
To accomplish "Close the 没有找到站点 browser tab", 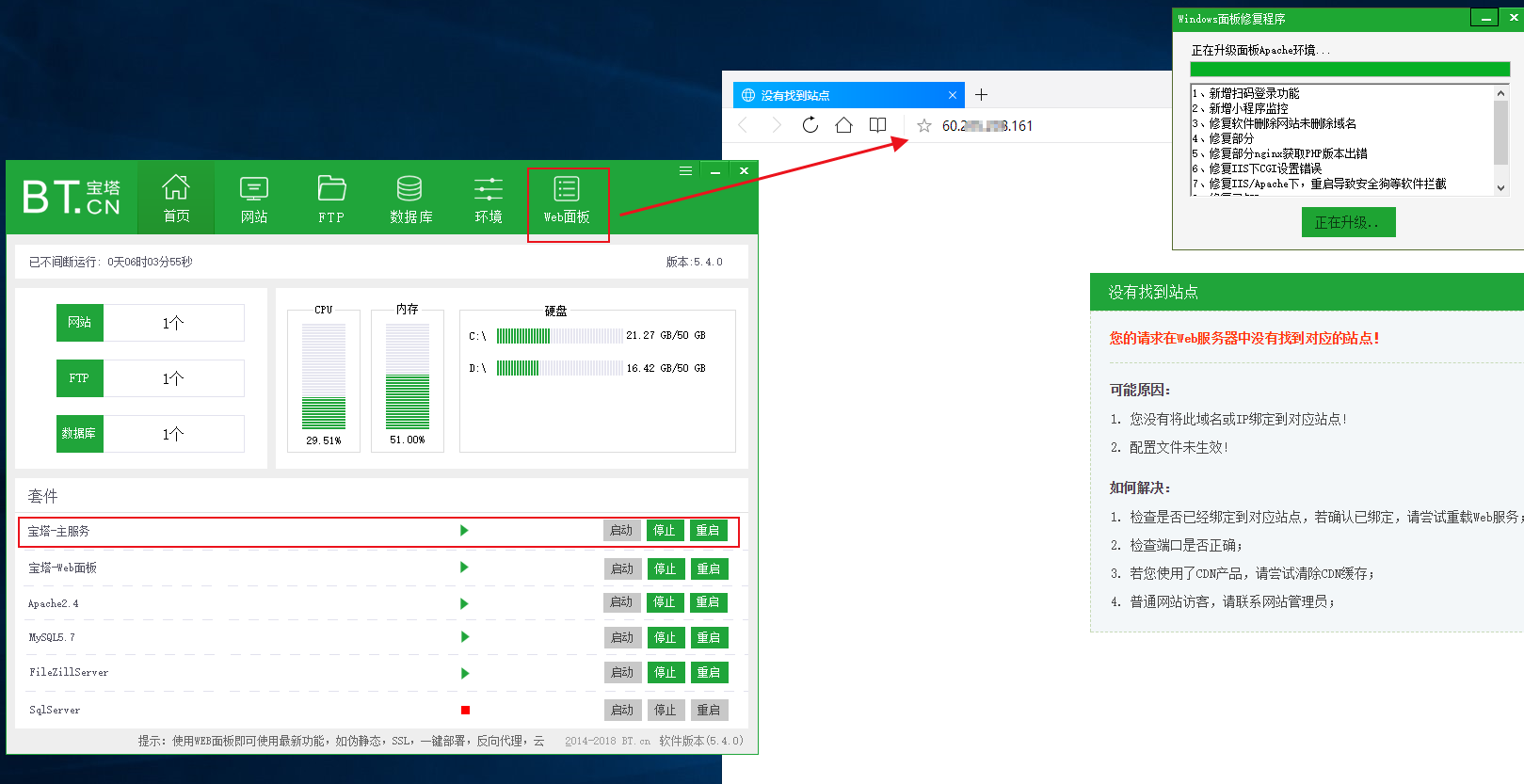I will coord(952,95).
